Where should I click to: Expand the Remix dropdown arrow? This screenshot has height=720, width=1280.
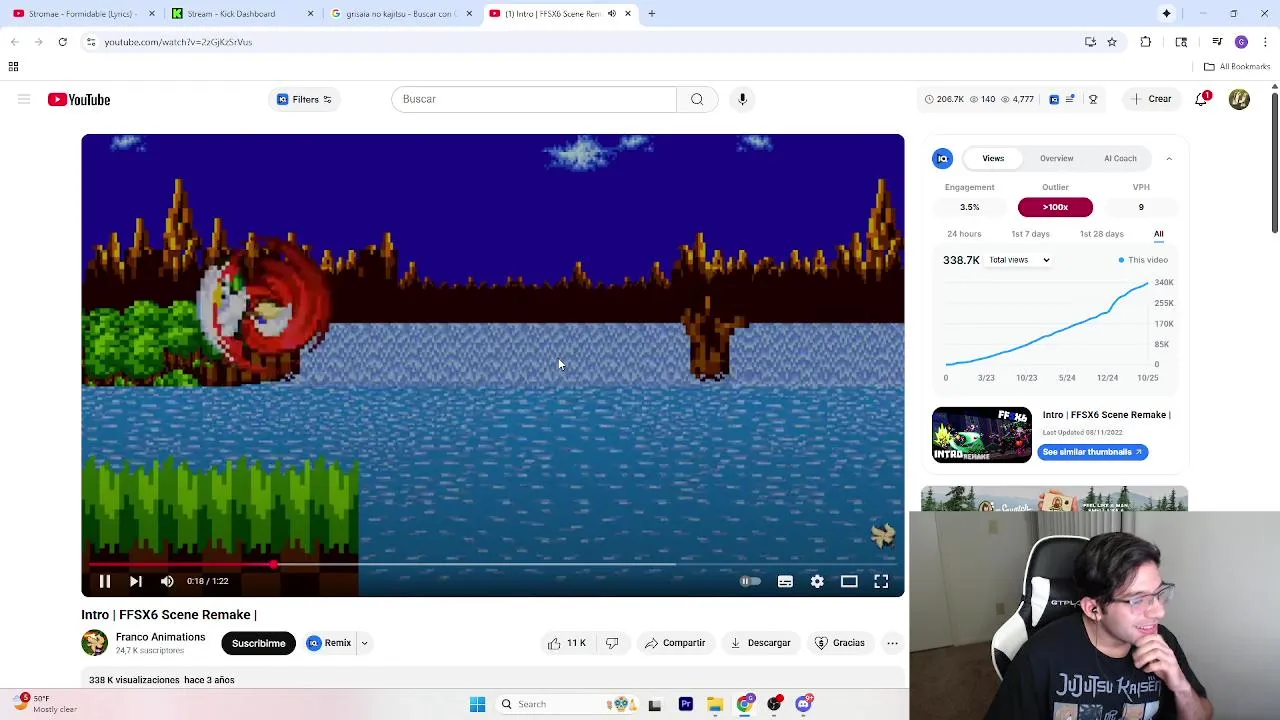tap(364, 643)
